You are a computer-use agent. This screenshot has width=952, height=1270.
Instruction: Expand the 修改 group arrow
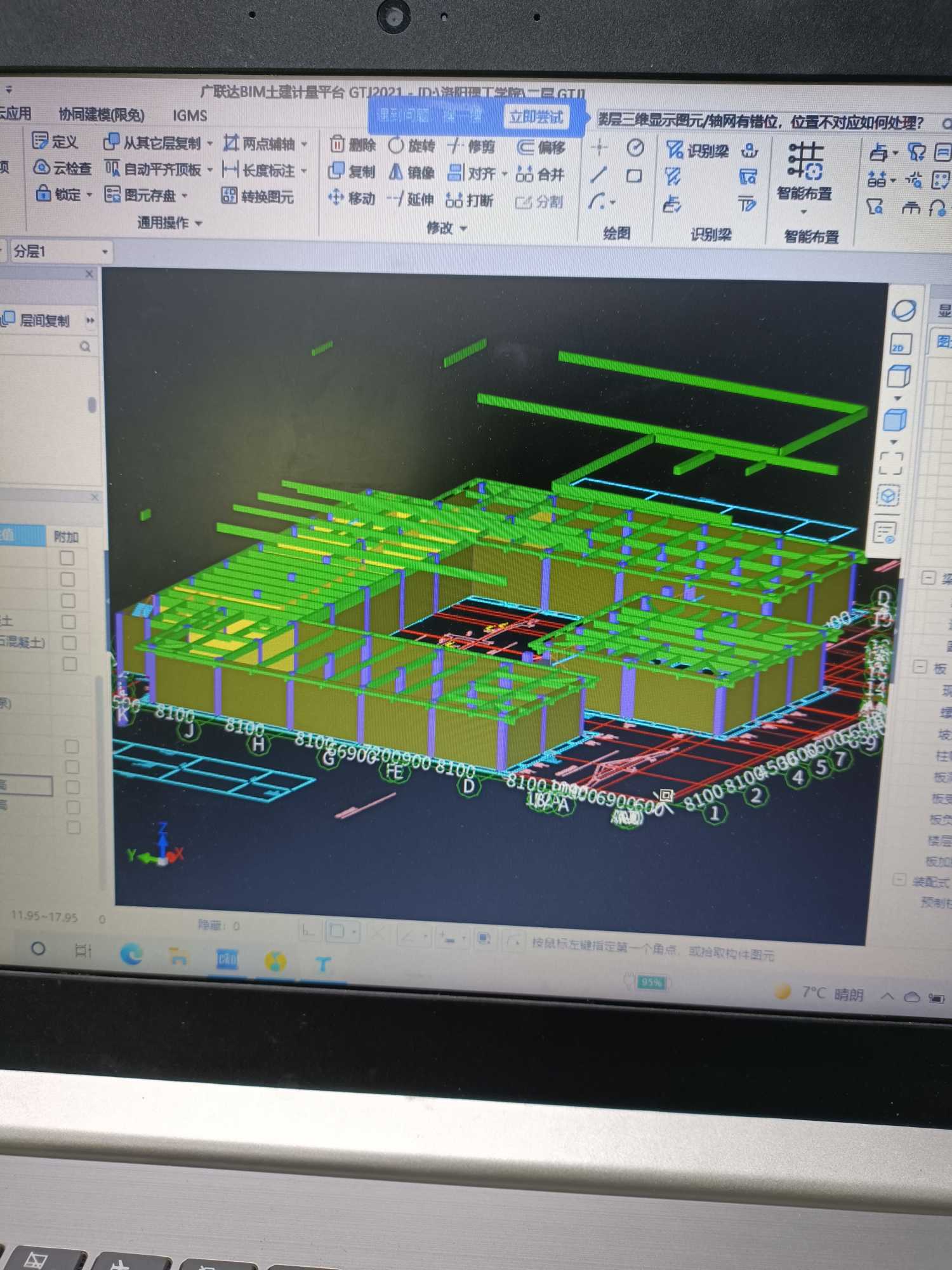[463, 228]
